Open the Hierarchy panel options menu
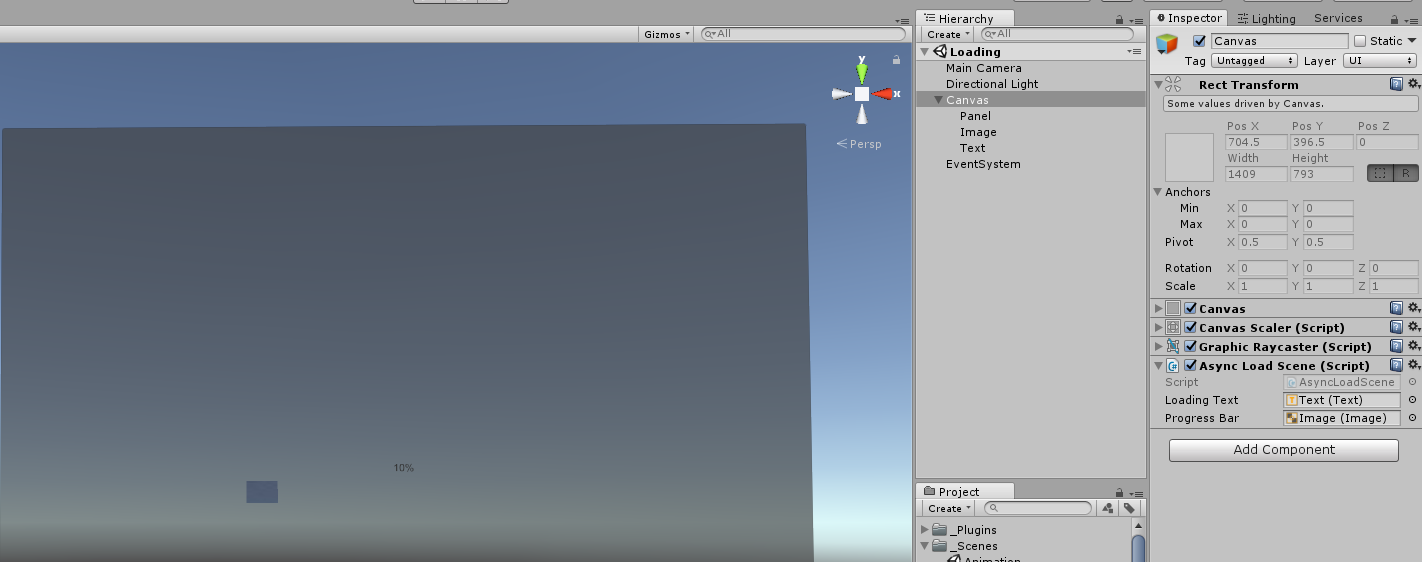Image resolution: width=1422 pixels, height=562 pixels. [x=1136, y=19]
